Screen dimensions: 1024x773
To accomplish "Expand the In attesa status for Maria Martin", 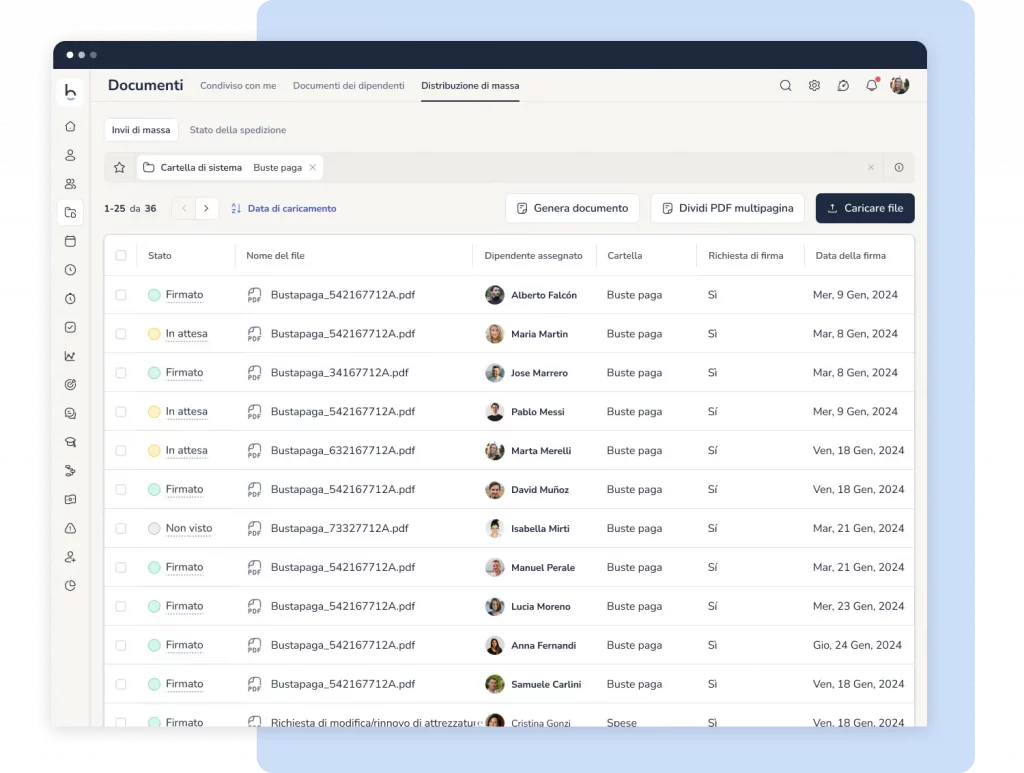I will tap(186, 334).
